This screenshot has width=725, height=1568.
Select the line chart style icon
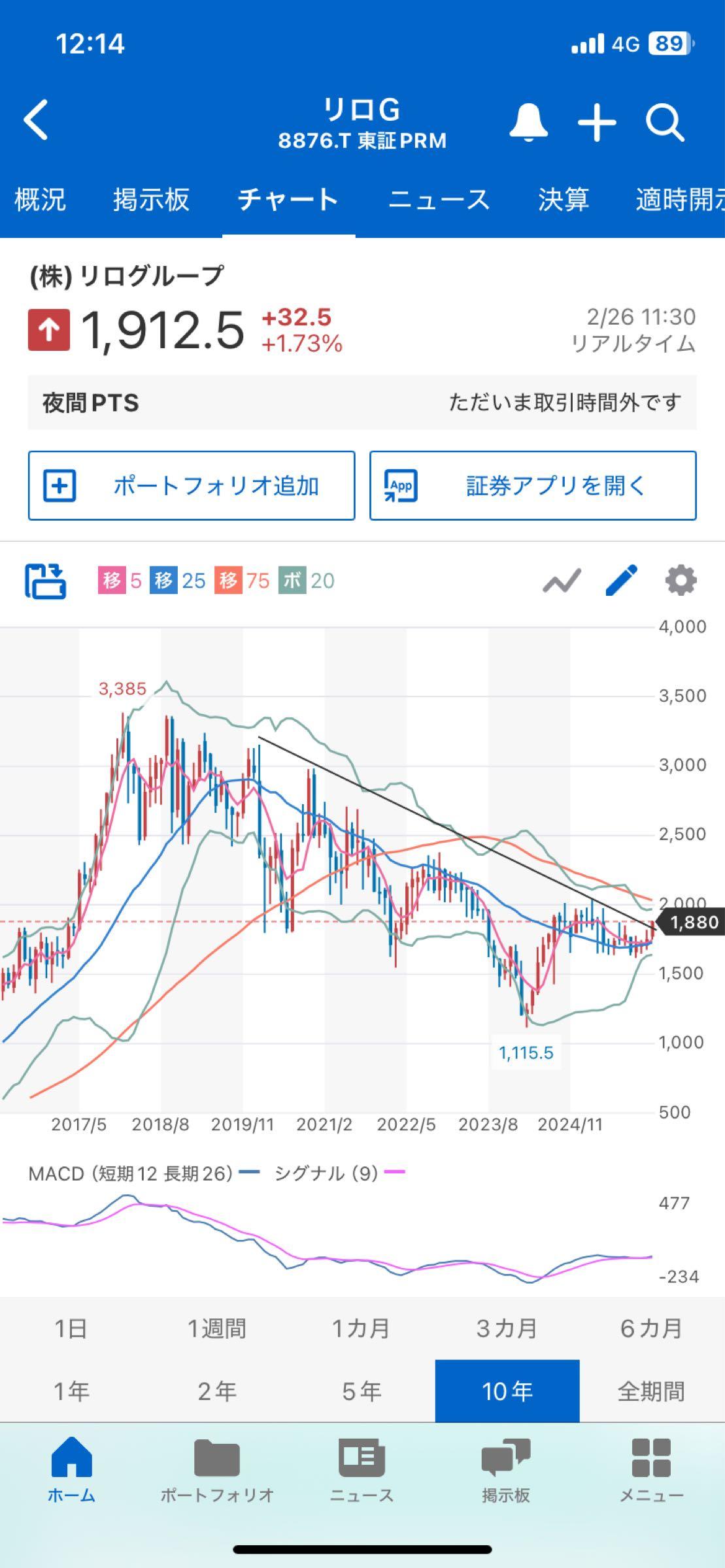562,580
